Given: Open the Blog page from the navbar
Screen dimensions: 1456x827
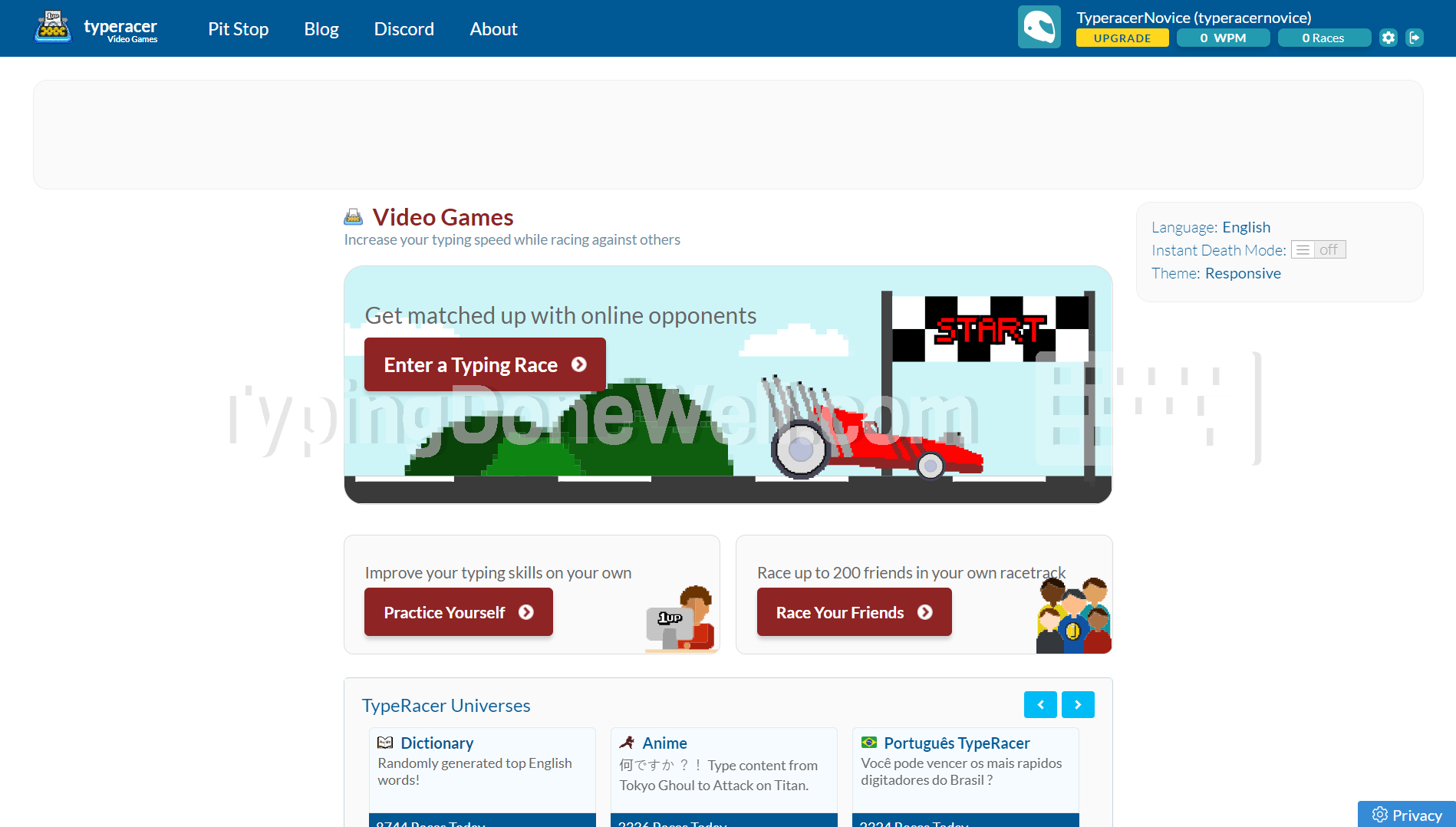Looking at the screenshot, I should click(x=321, y=28).
